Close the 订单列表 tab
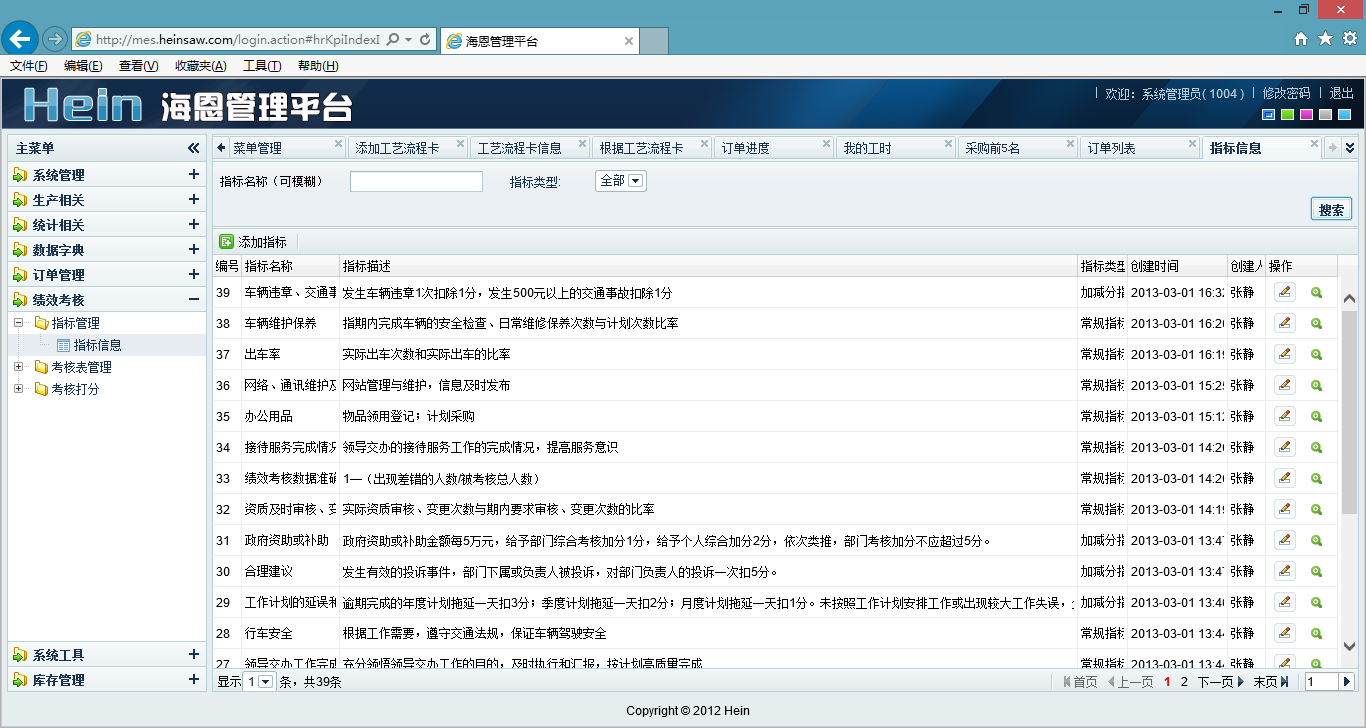This screenshot has height=728, width=1366. [1192, 144]
